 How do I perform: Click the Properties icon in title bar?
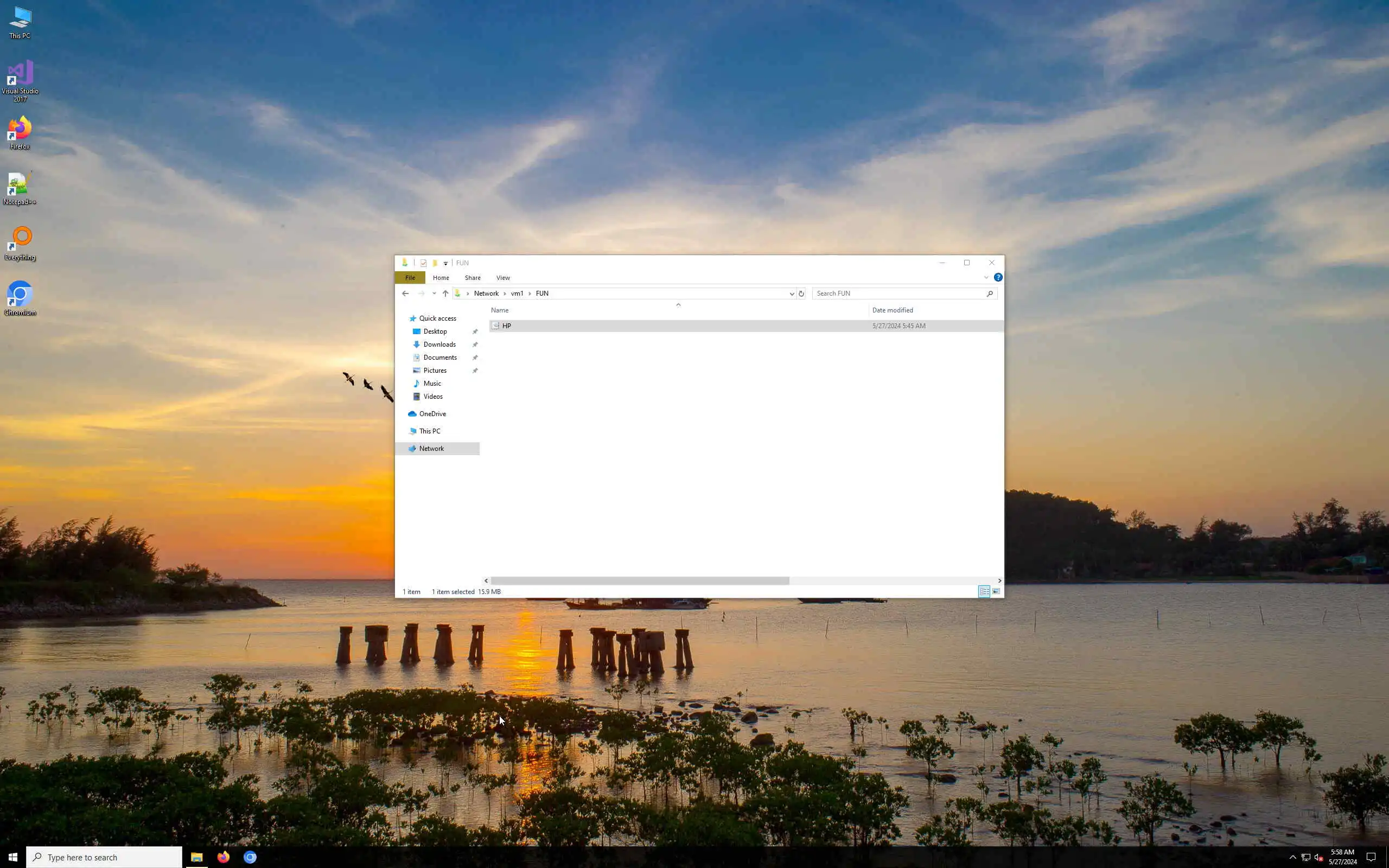(424, 263)
